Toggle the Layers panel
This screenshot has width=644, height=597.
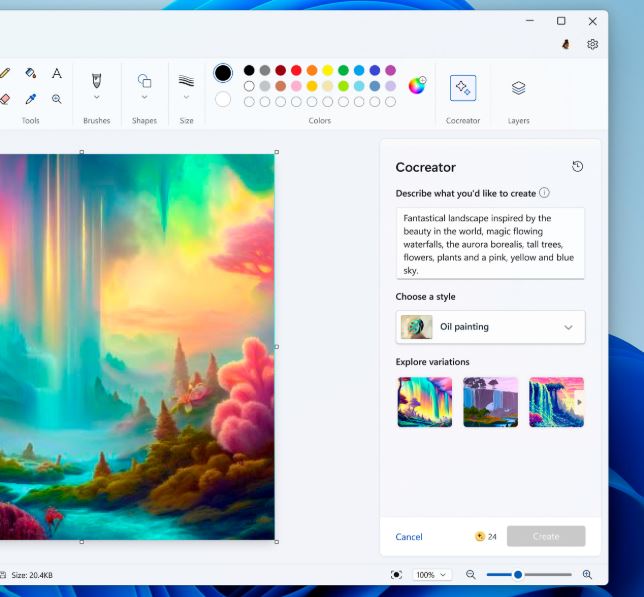point(518,88)
